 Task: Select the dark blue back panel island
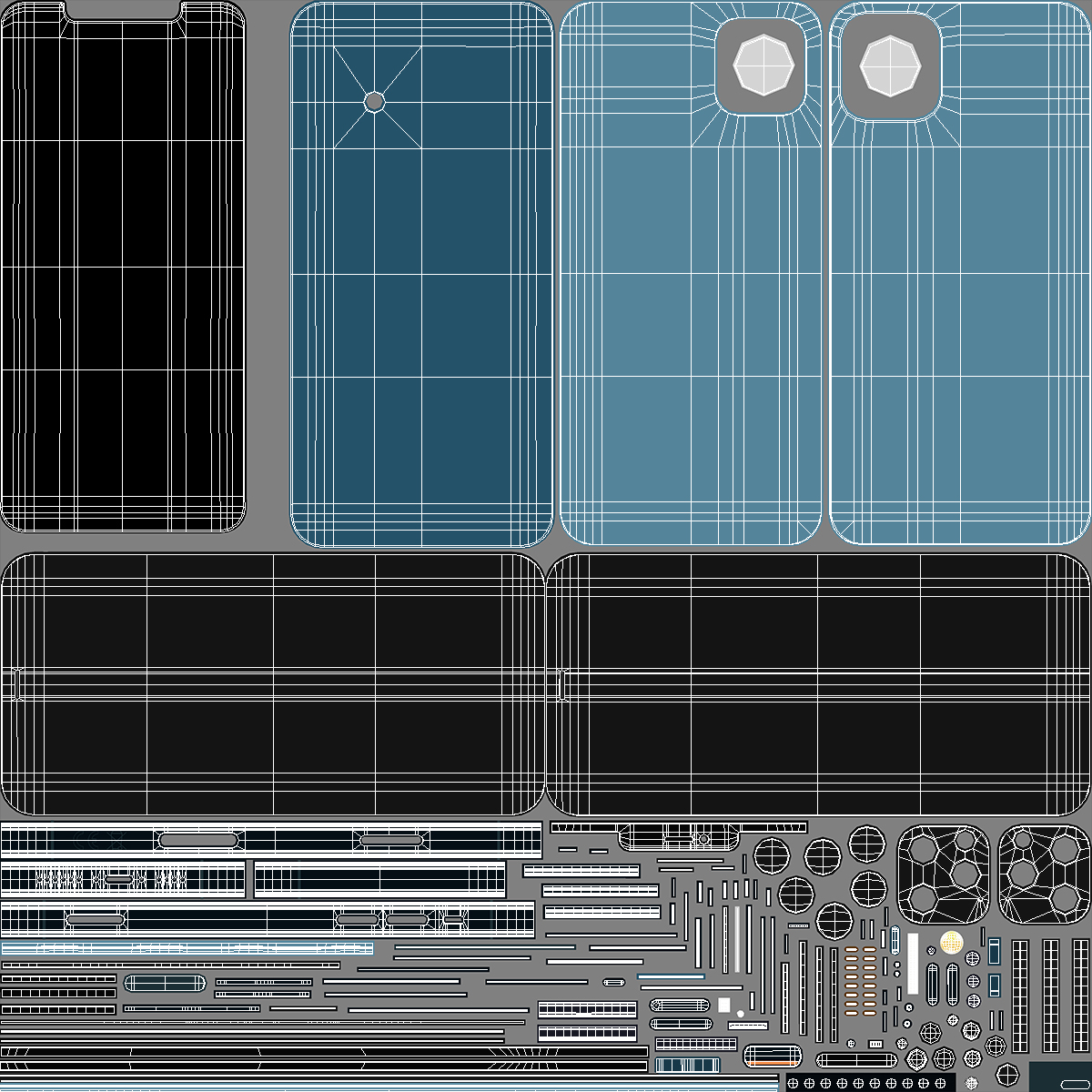[421, 275]
